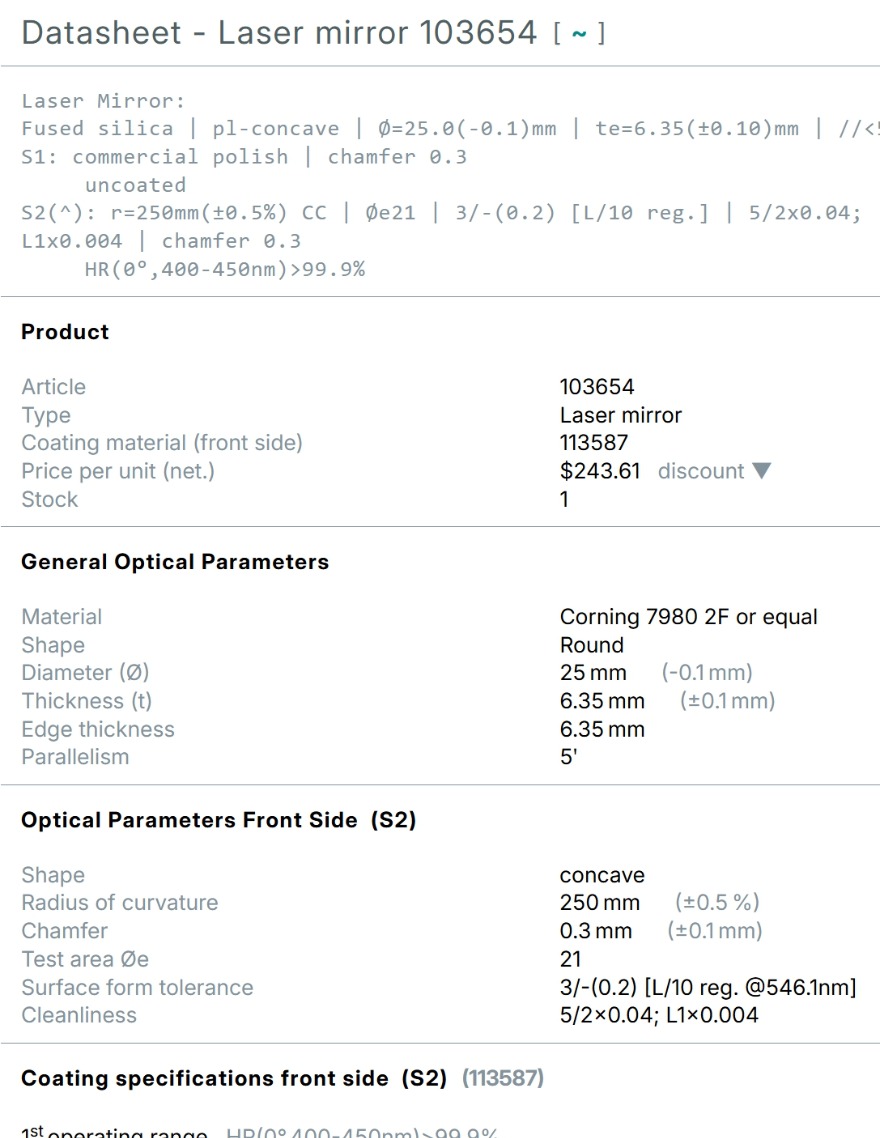Click the Optical Parameters Front Side heading

(x=218, y=820)
